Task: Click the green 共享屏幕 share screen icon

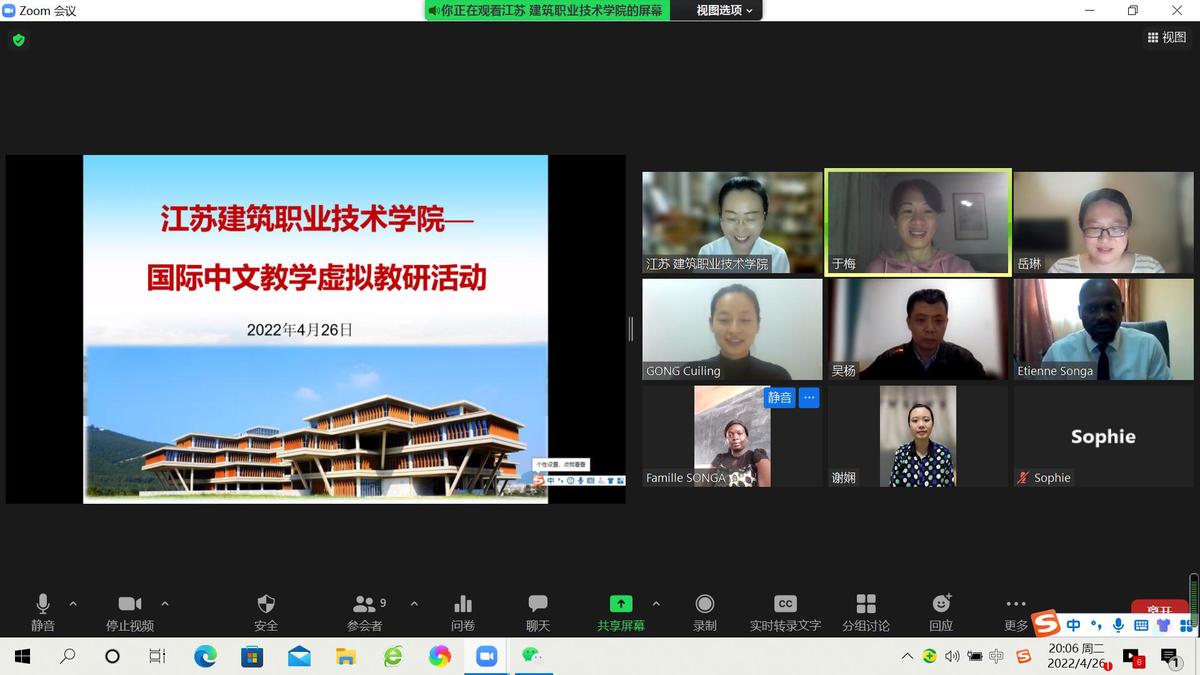Action: 621,604
